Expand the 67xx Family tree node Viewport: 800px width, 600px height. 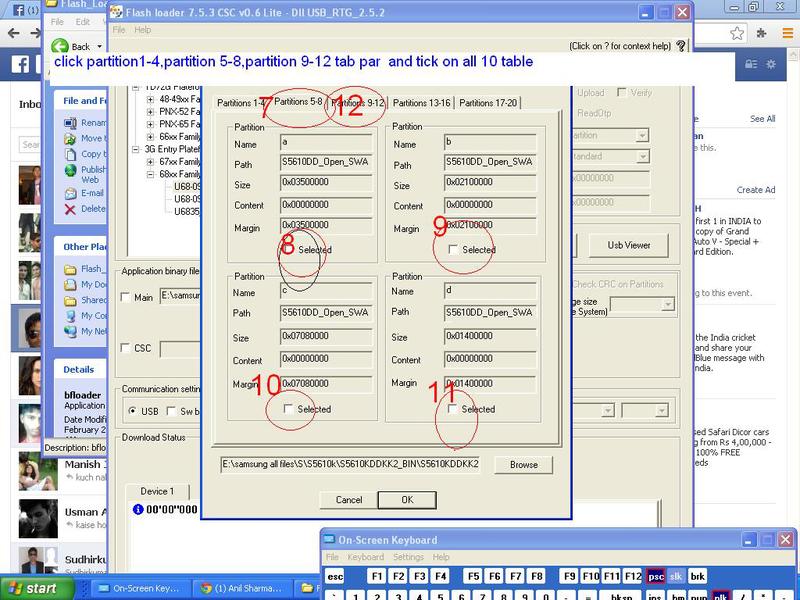tap(150, 161)
